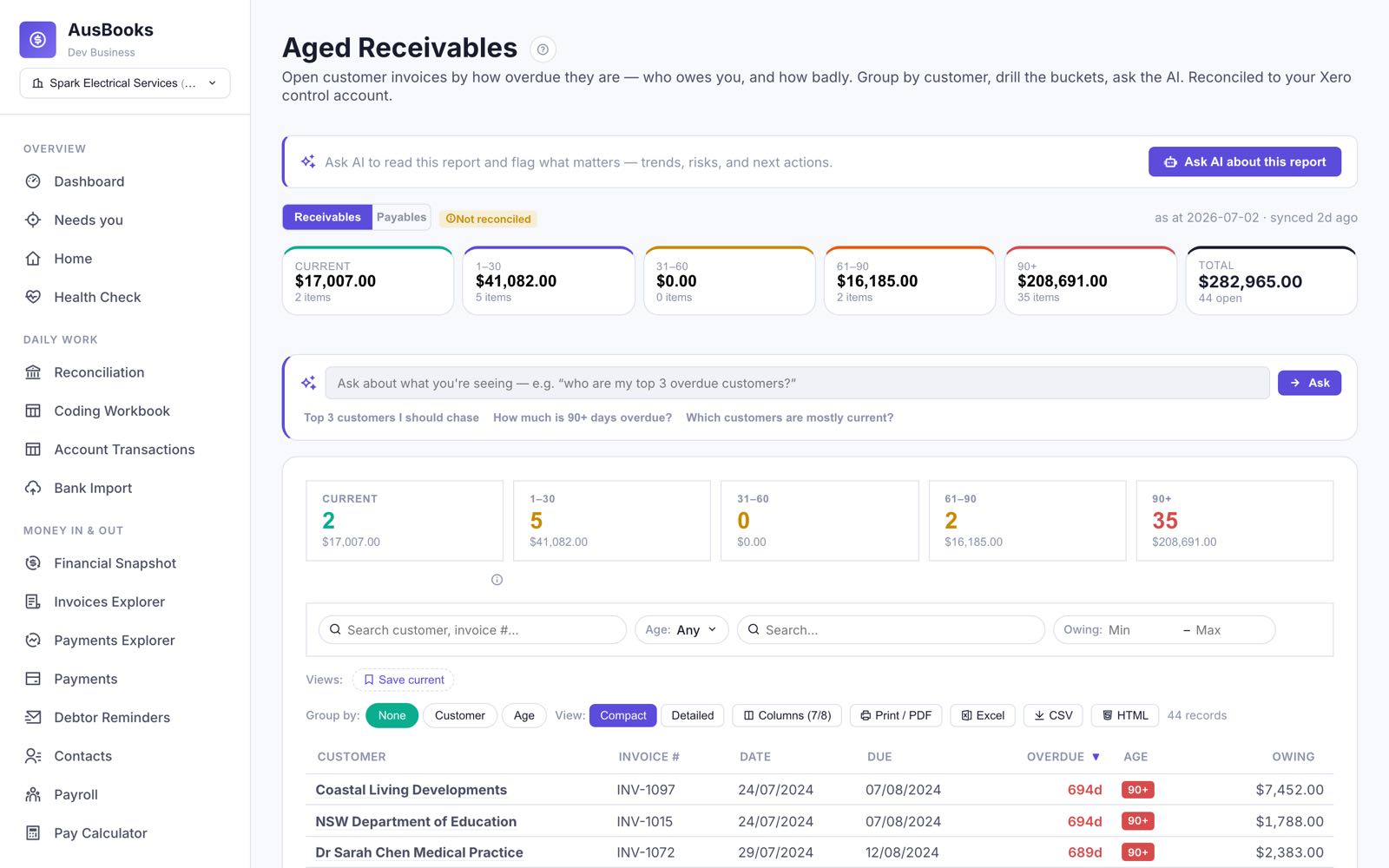Click Print / PDF

pyautogui.click(x=895, y=715)
